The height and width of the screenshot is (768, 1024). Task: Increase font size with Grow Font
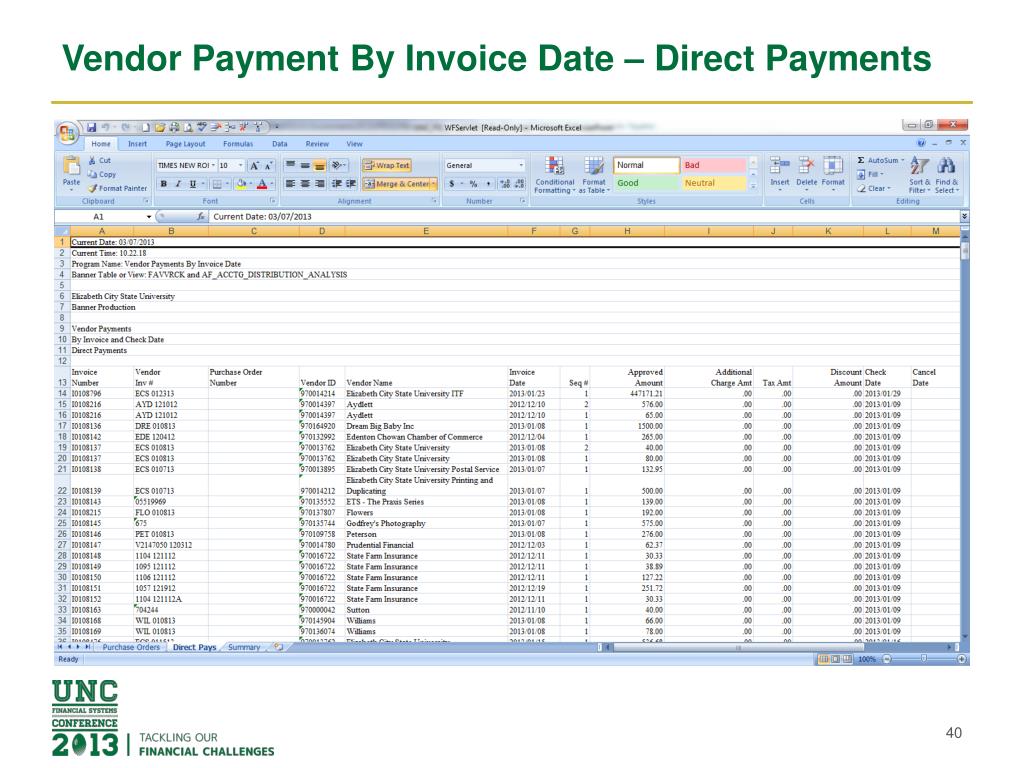pyautogui.click(x=255, y=166)
